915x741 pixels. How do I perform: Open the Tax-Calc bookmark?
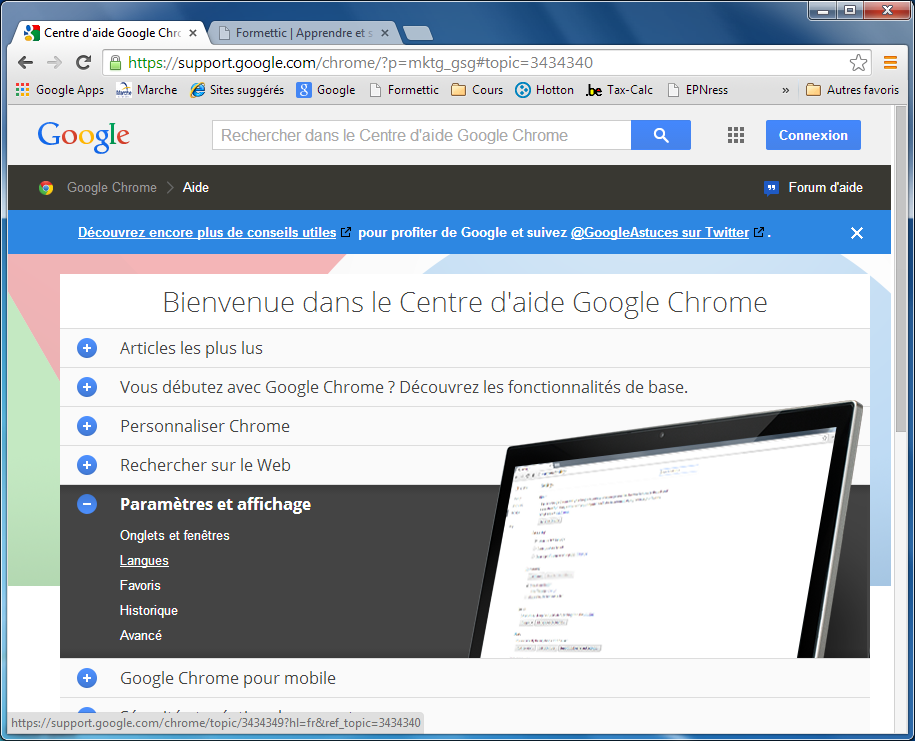click(619, 90)
